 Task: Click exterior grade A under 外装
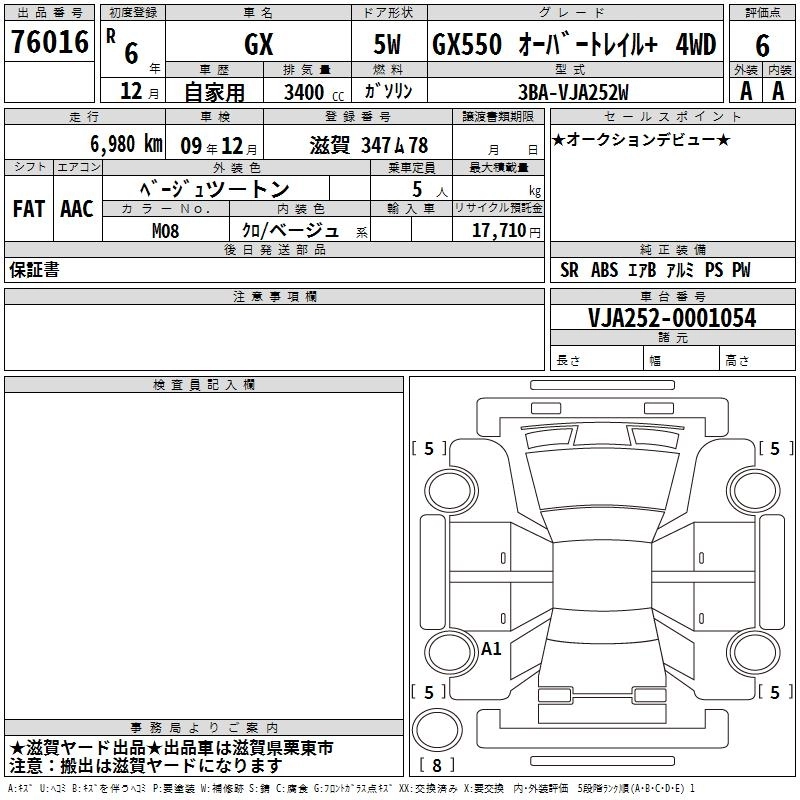[x=746, y=91]
